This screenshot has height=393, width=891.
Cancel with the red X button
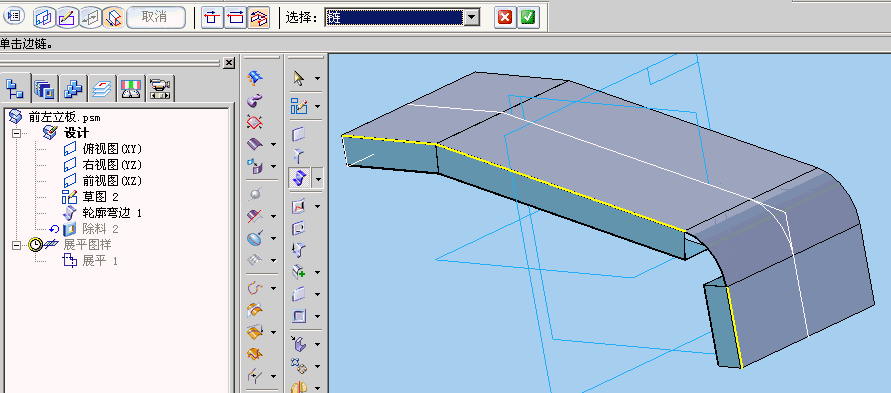pos(504,18)
